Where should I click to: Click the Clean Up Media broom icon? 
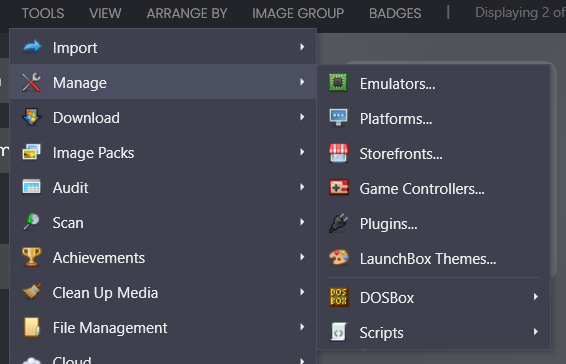click(x=31, y=292)
